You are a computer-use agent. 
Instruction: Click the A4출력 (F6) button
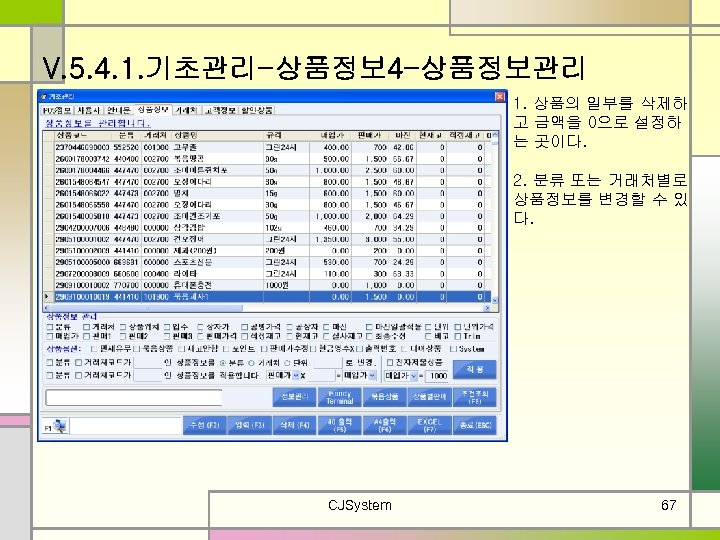[384, 425]
